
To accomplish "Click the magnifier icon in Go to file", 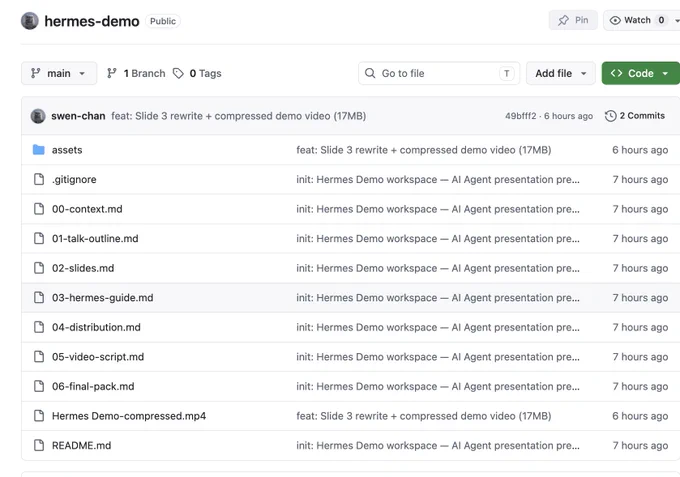I will pyautogui.click(x=370, y=73).
